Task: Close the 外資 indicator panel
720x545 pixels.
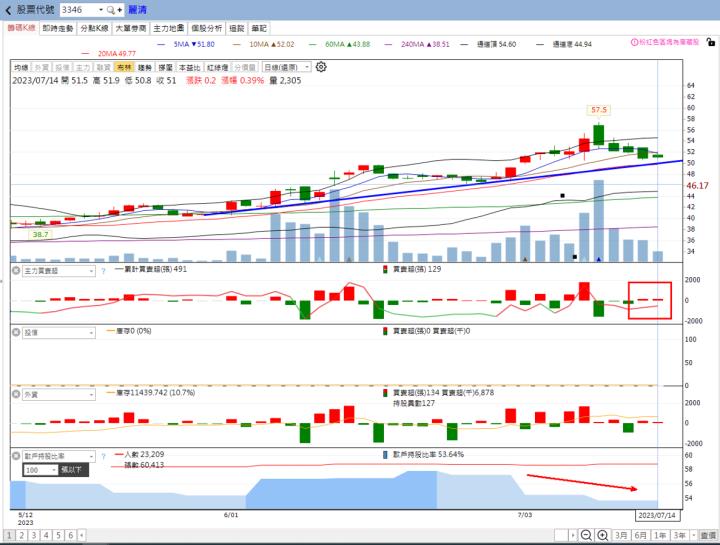Action: [16, 394]
